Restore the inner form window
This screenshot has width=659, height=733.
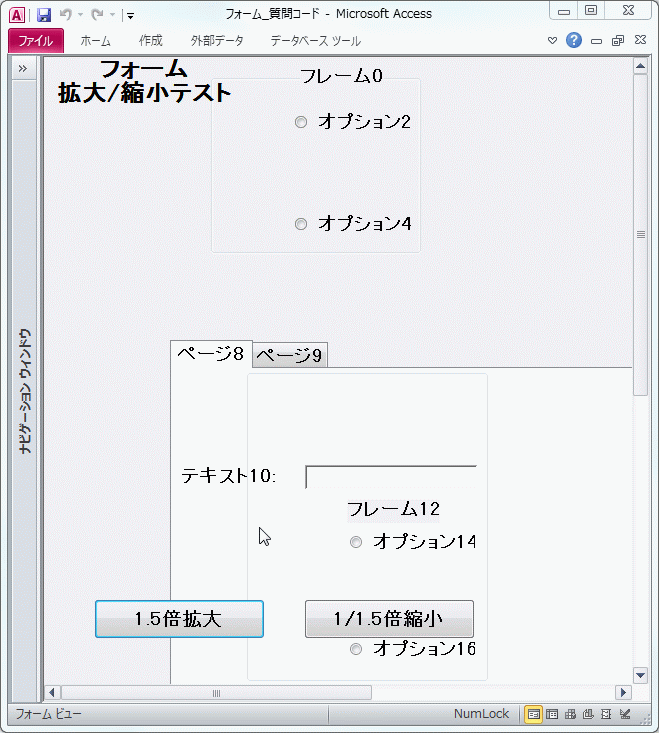(618, 41)
